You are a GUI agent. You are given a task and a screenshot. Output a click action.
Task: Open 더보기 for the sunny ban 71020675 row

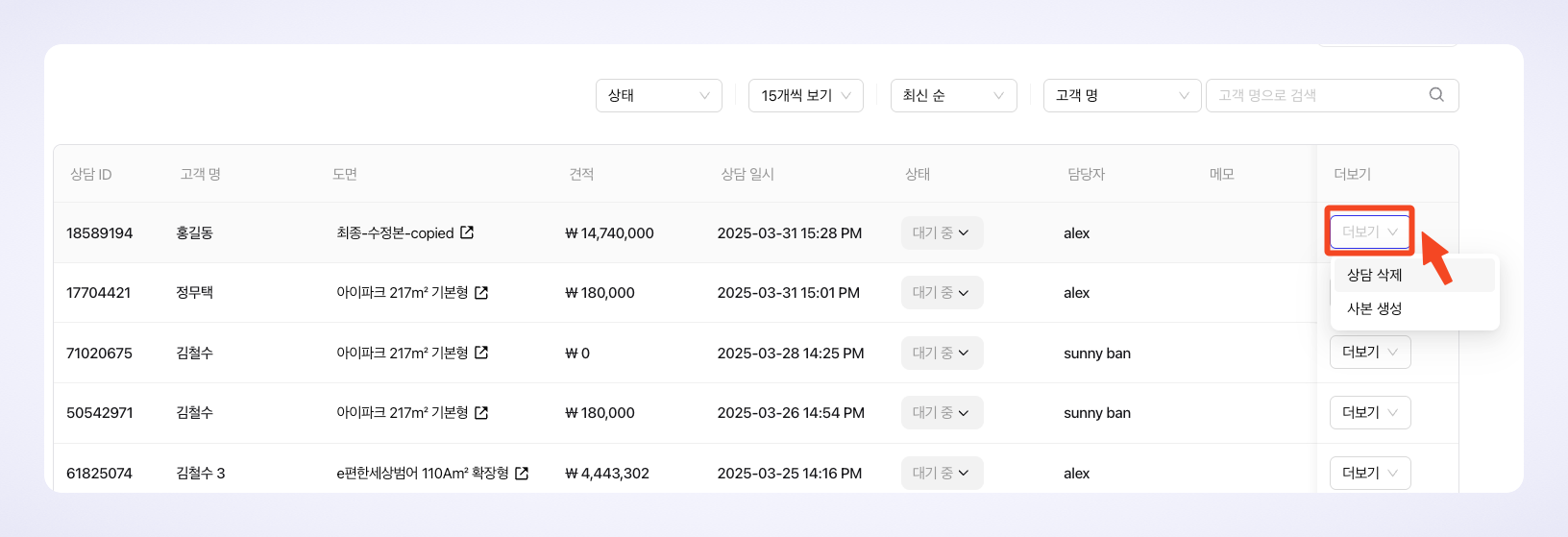pyautogui.click(x=1370, y=353)
